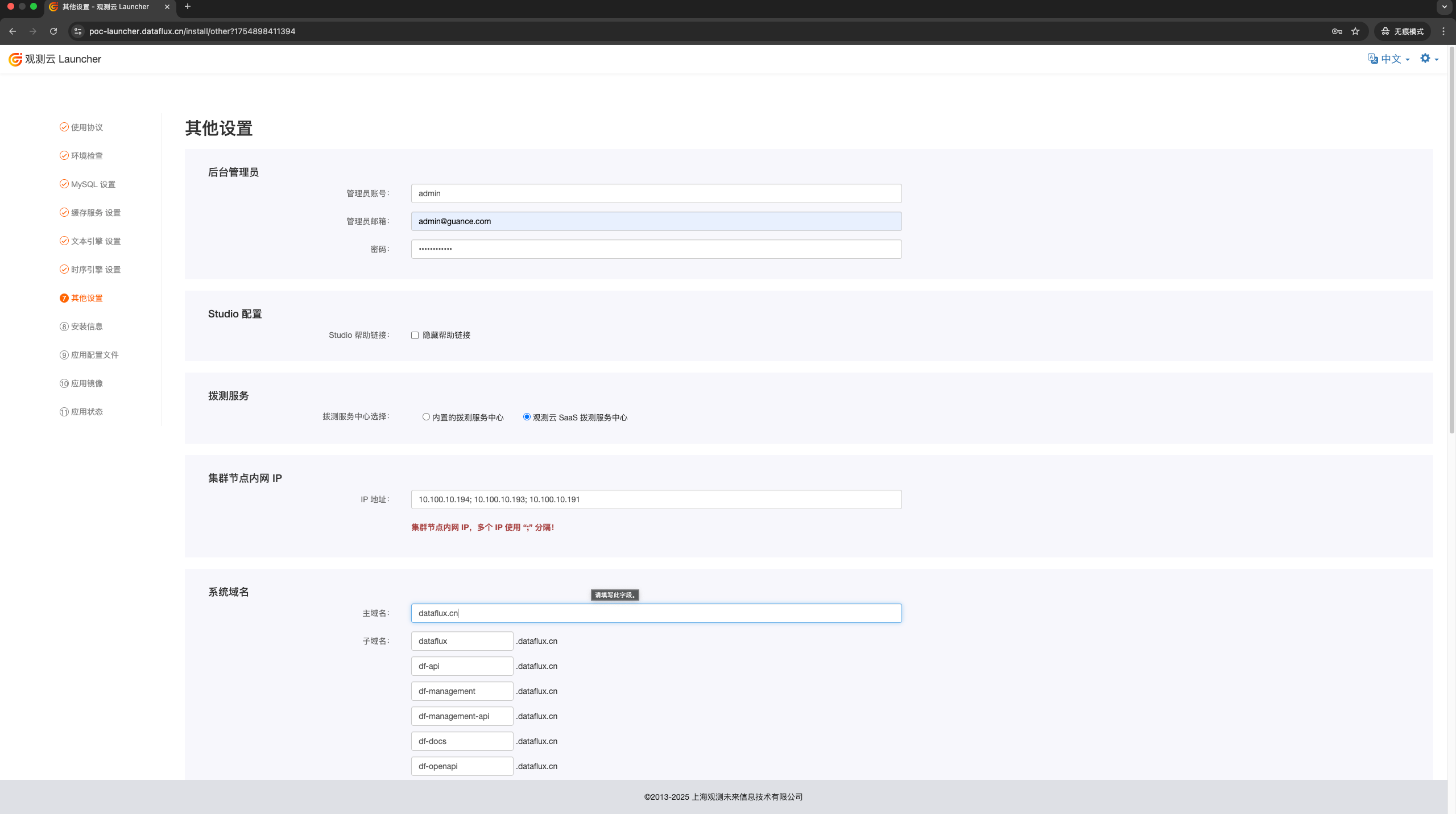Go to the MySQL 设置 step in sidebar
This screenshot has width=1456, height=814.
click(93, 184)
